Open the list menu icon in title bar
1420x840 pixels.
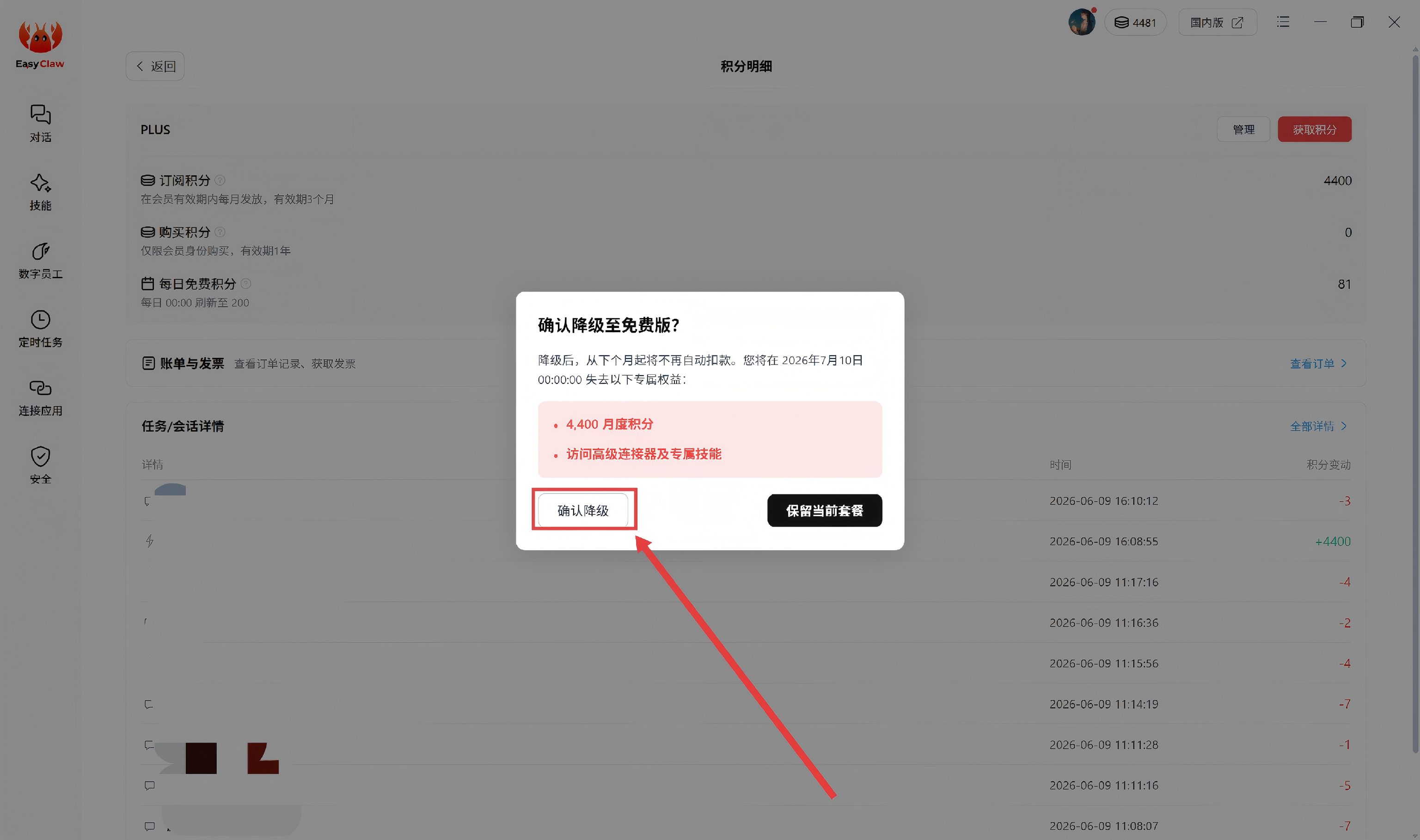(1283, 22)
